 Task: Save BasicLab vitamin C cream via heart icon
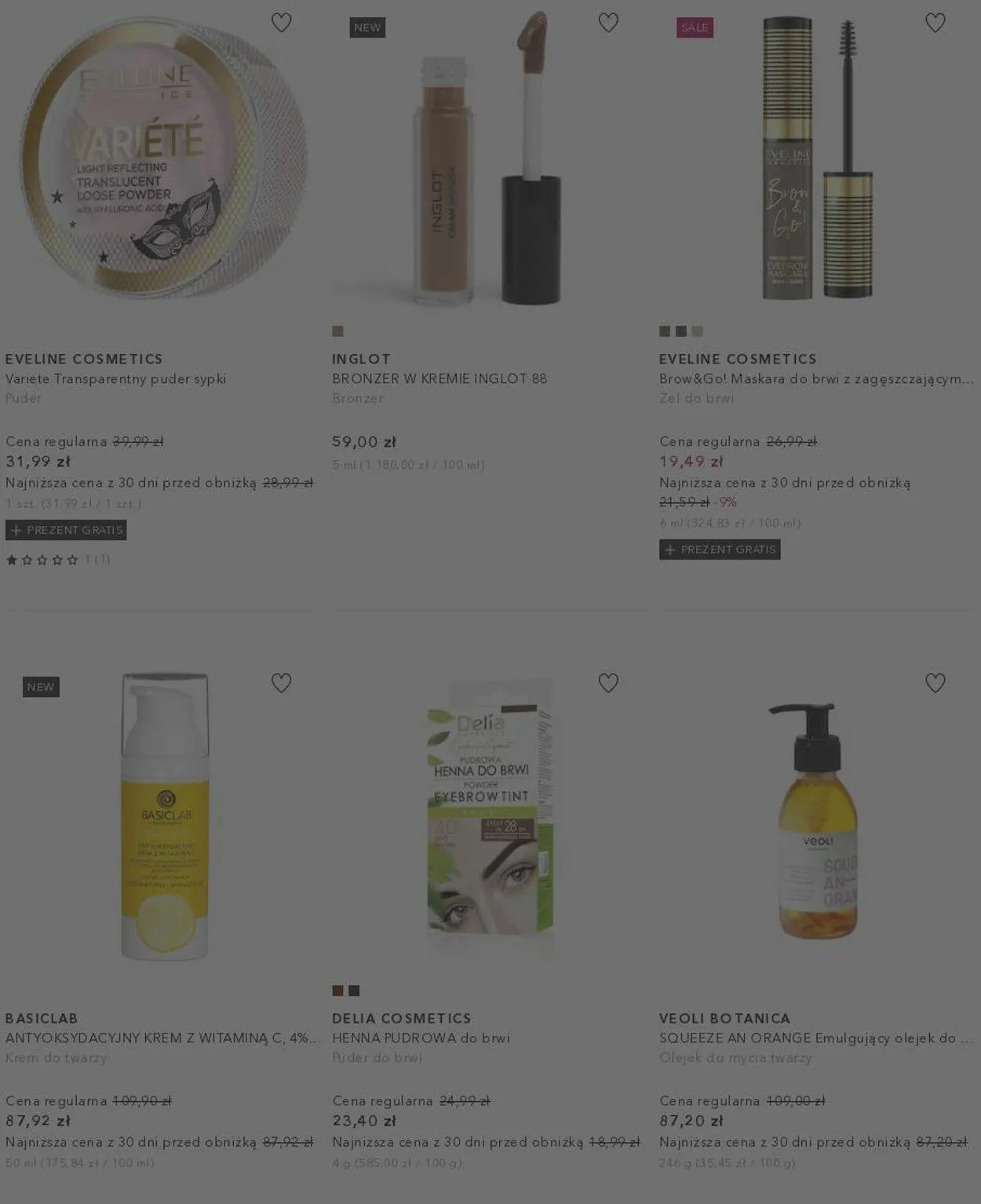[x=281, y=683]
